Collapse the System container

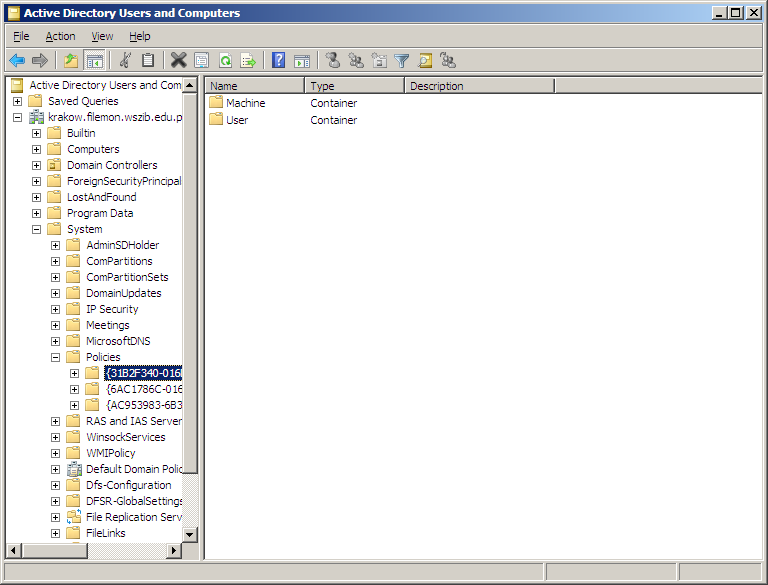tap(36, 229)
